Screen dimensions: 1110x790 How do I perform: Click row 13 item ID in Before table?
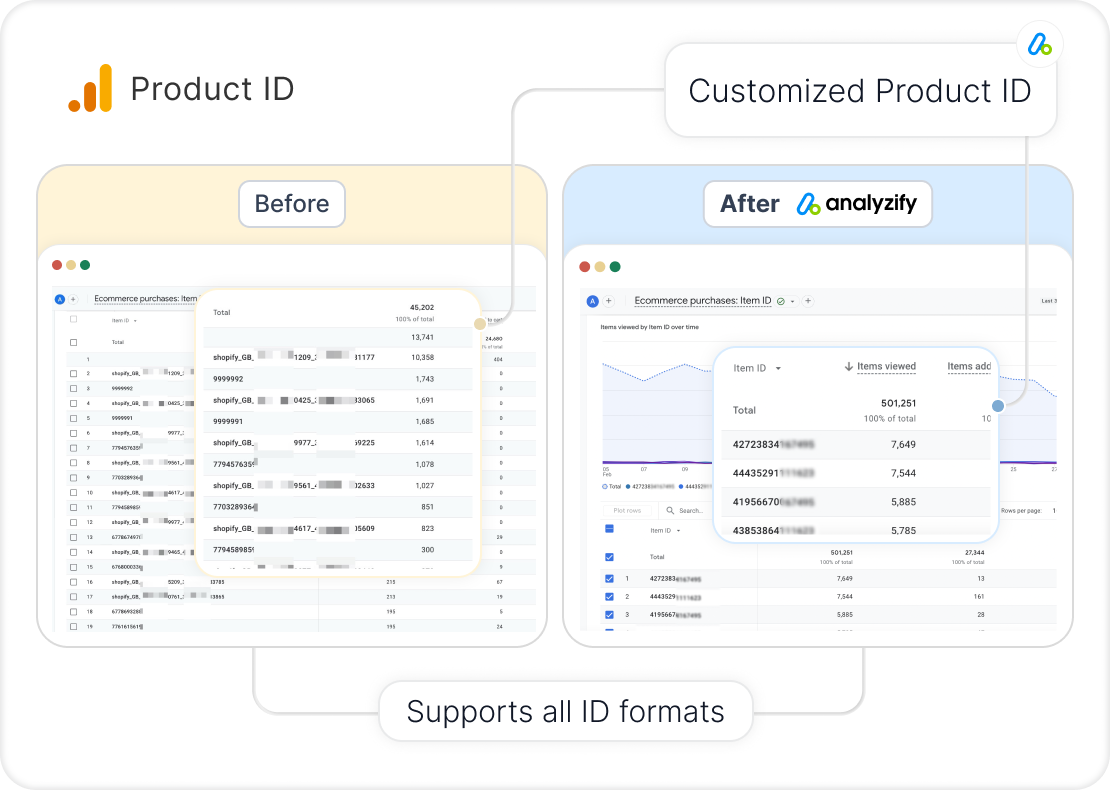[127, 537]
